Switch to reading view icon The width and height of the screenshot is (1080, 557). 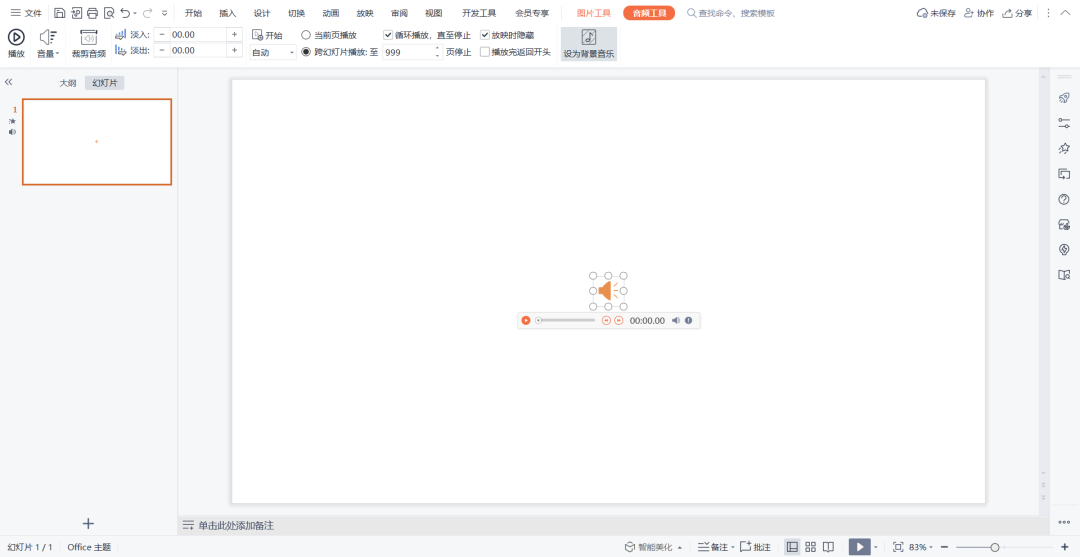click(829, 547)
